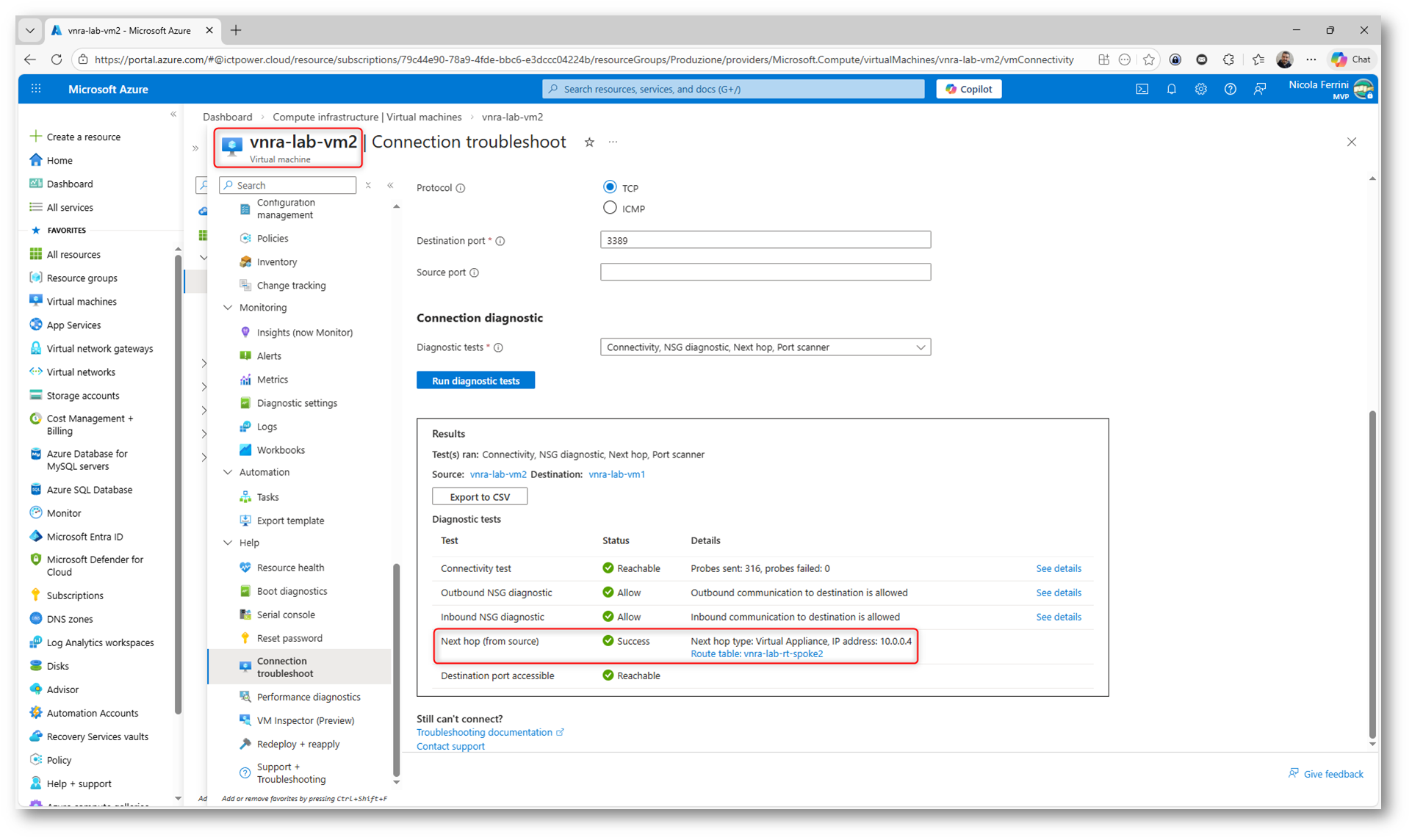1412x840 pixels.
Task: Open Serial console from Help menu
Action: [285, 615]
